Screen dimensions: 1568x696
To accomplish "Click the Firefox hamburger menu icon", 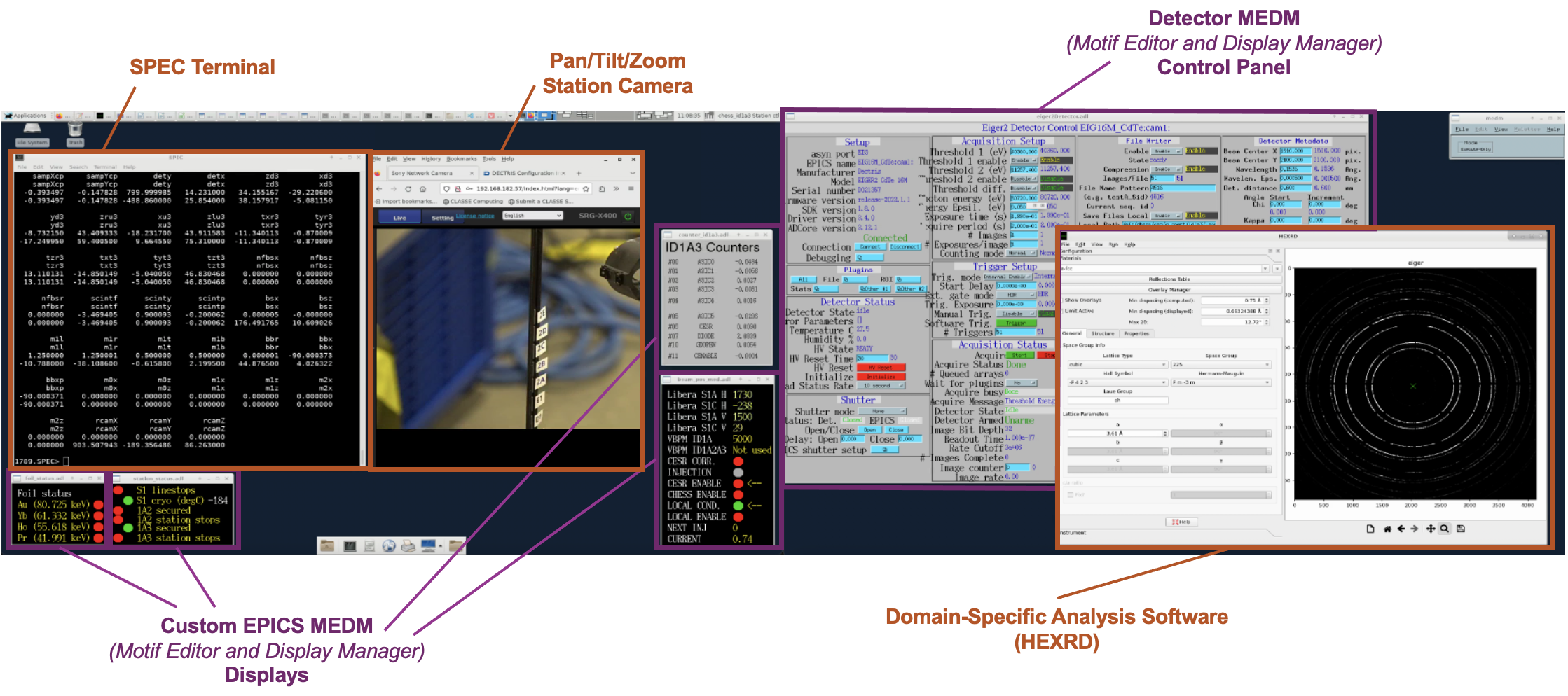I will click(x=631, y=189).
